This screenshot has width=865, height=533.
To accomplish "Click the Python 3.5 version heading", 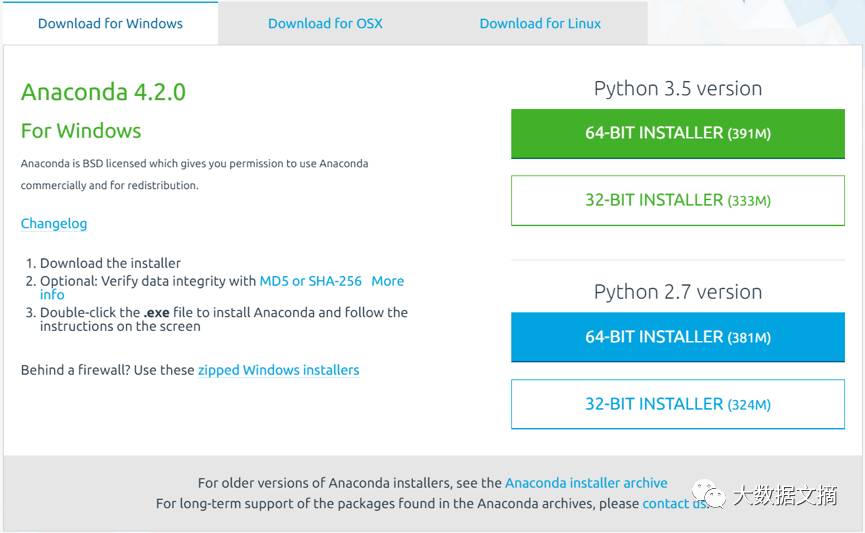I will coord(678,88).
